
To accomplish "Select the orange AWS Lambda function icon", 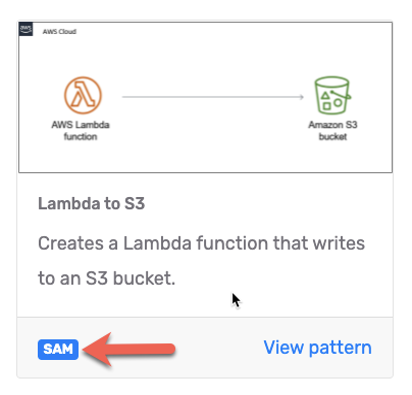I will coord(83,95).
